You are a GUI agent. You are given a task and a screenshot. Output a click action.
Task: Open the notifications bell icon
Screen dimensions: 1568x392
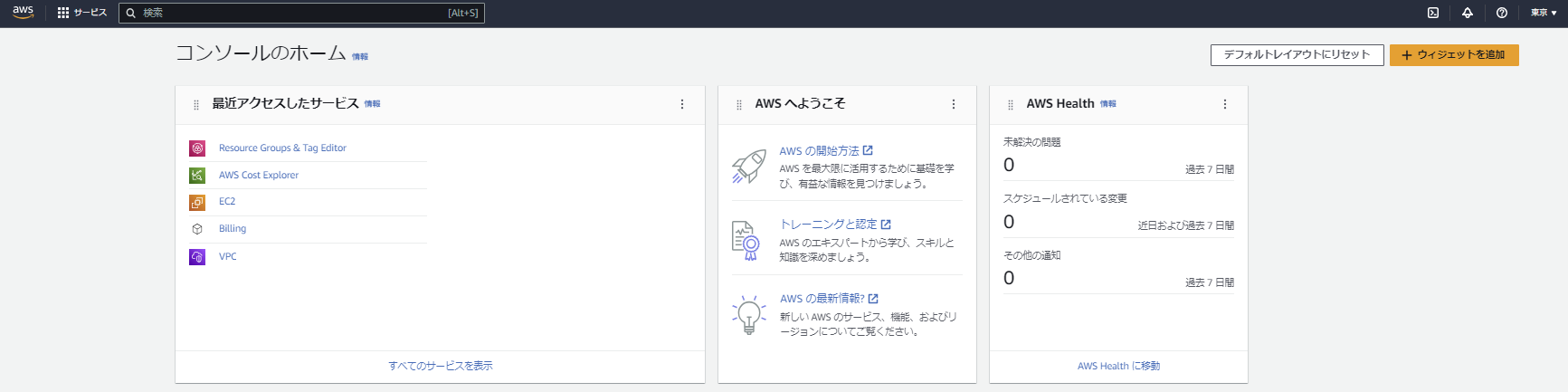(x=1468, y=13)
